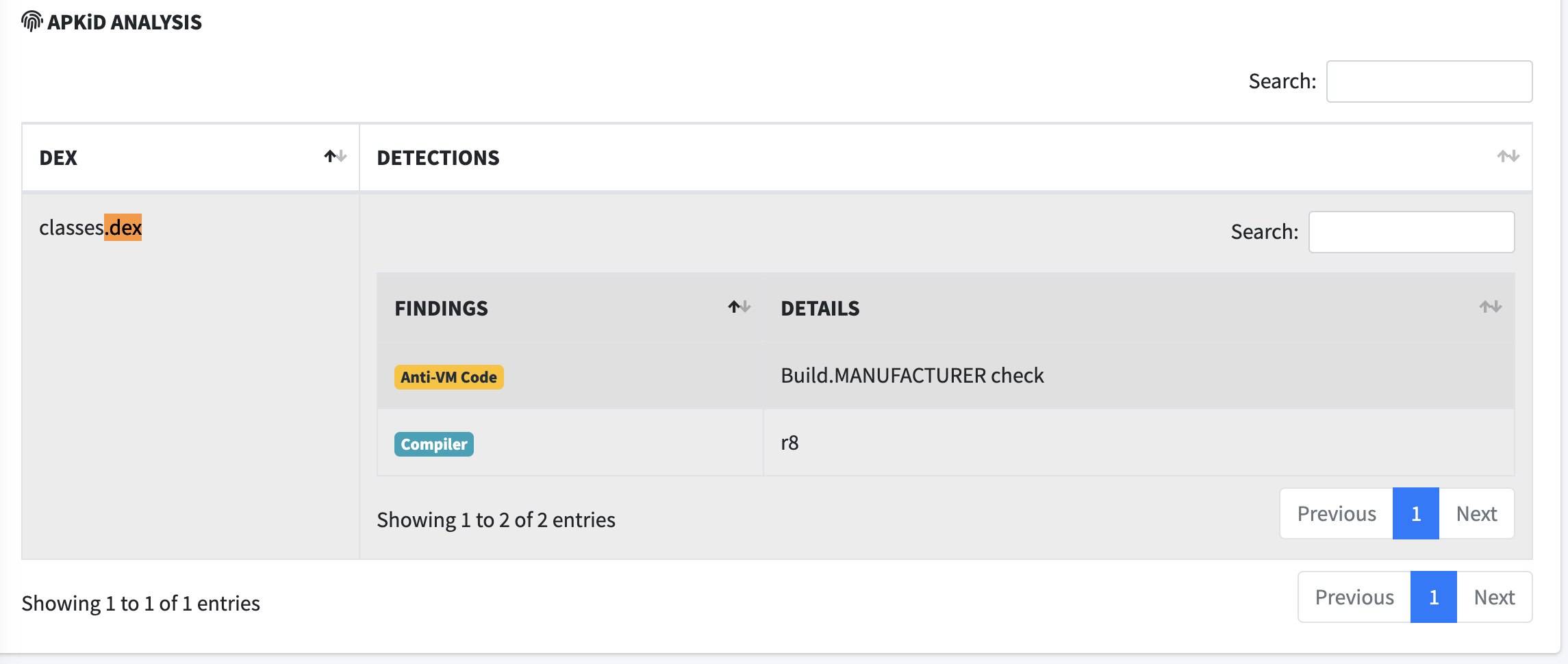This screenshot has height=664, width=1568.
Task: Focus the inner detections Search field
Action: (x=1411, y=232)
